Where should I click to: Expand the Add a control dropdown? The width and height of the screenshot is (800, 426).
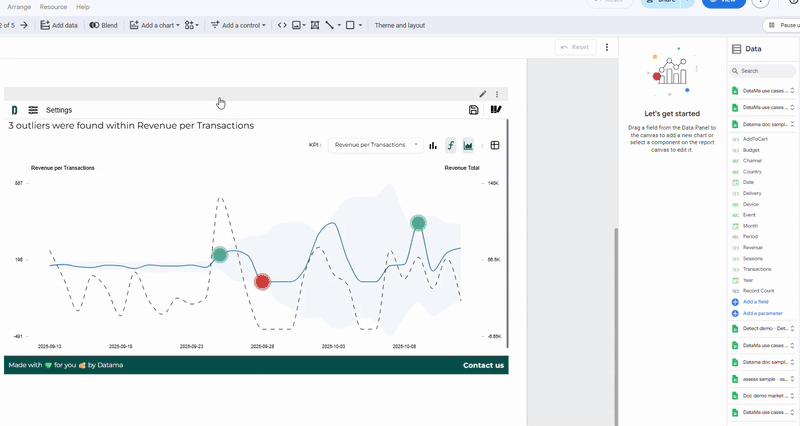click(x=238, y=25)
